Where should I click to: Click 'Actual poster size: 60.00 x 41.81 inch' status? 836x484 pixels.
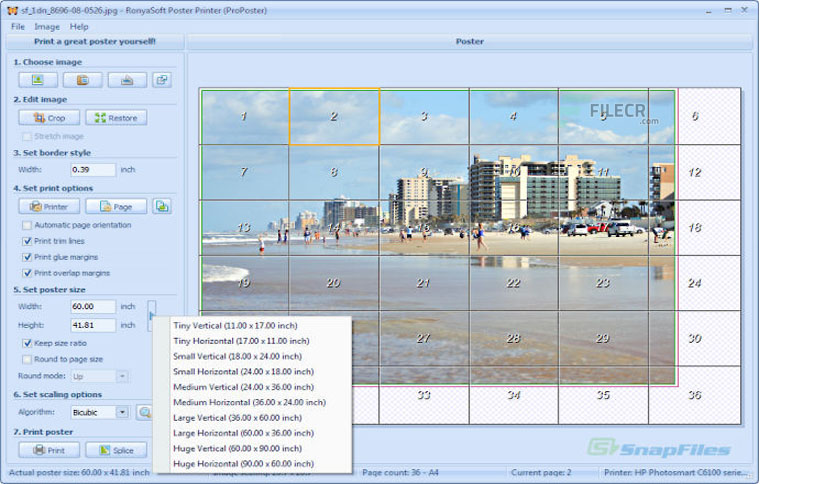pos(79,472)
